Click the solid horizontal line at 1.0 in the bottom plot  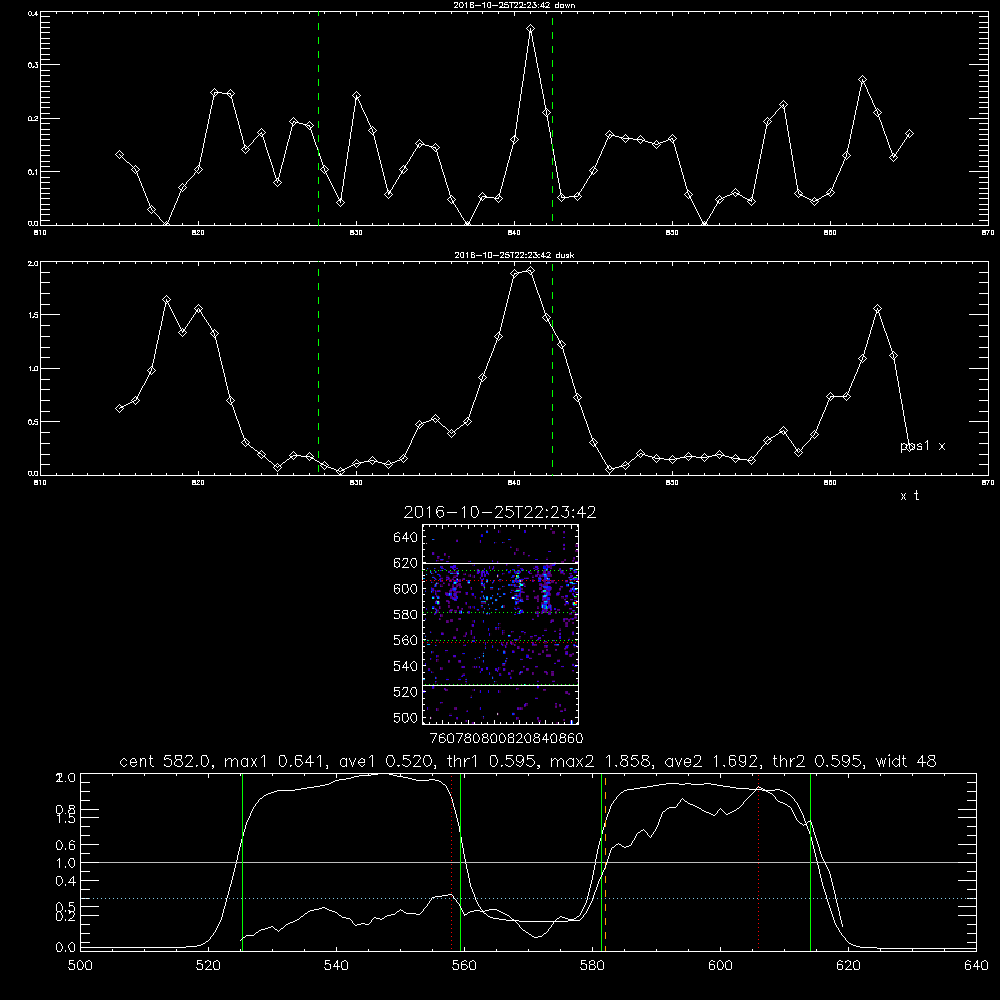[528, 862]
